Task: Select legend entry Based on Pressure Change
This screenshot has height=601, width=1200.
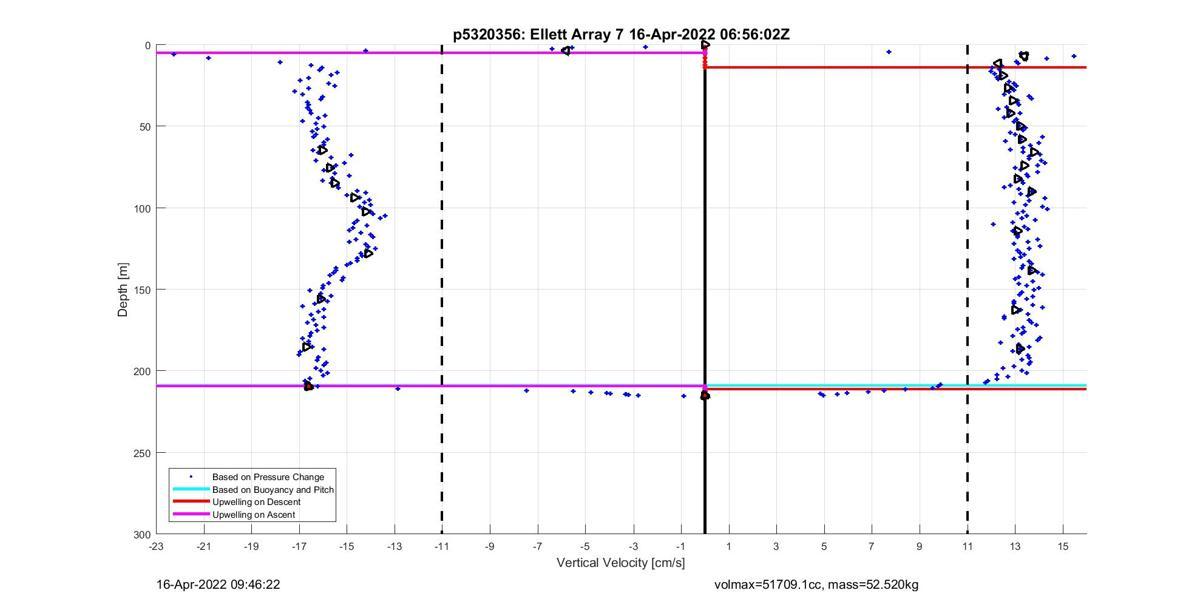Action: (x=268, y=477)
